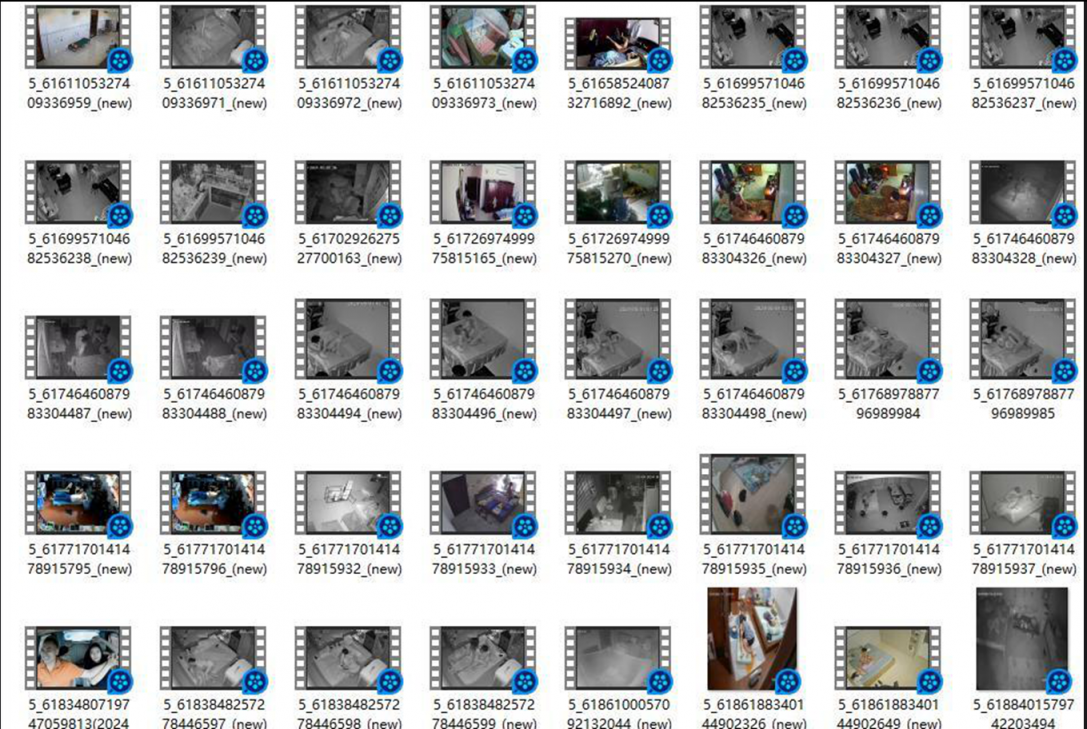Screen dimensions: 1087x729
Task: Select thumbnail of file ending in 42203494
Action: [x=1023, y=640]
